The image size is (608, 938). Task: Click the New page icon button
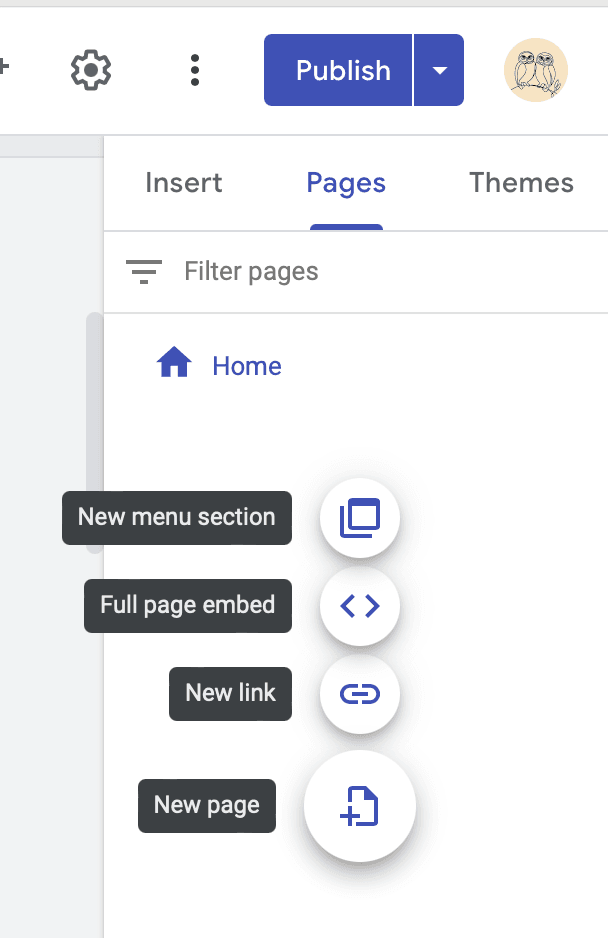tap(360, 806)
